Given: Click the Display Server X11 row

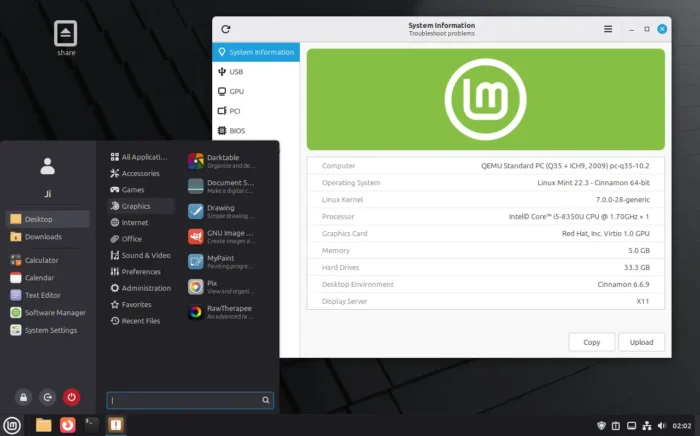Looking at the screenshot, I should coord(486,301).
